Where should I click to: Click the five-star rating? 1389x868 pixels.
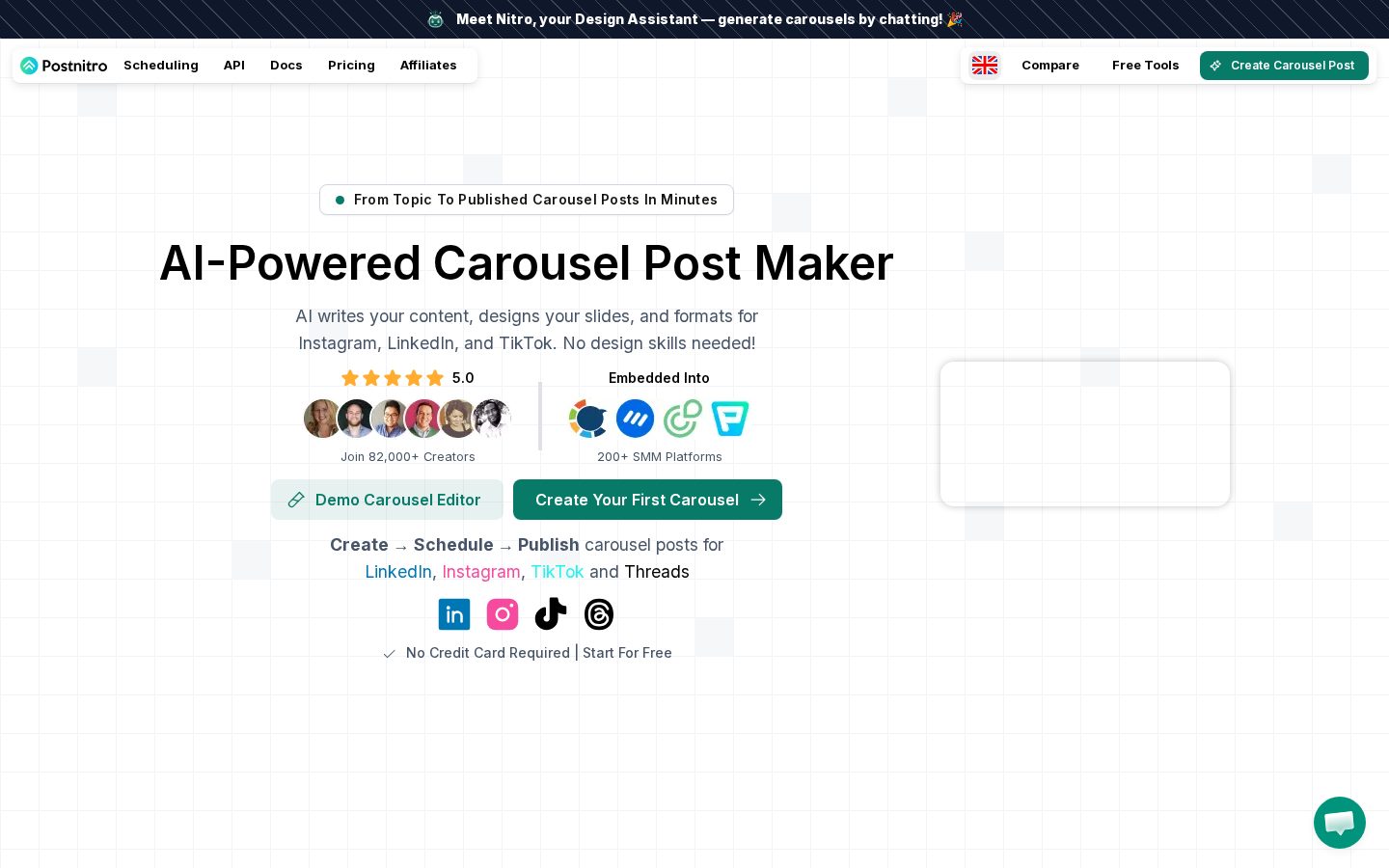point(393,378)
